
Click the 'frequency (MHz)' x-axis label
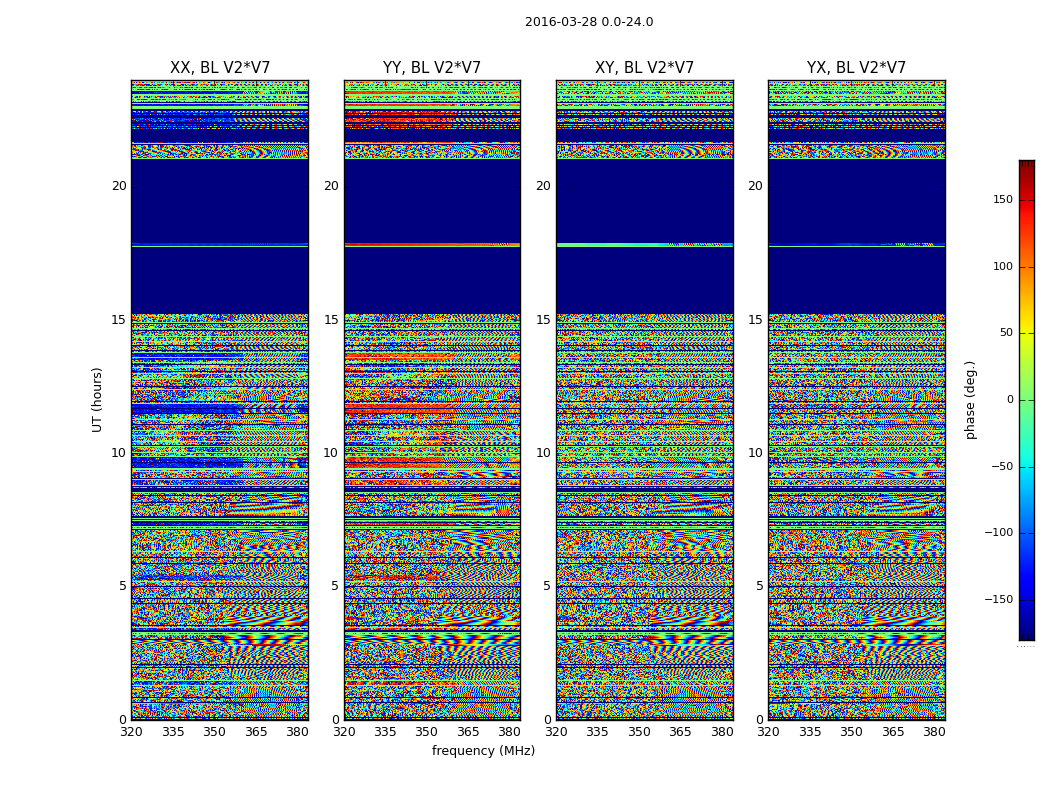[483, 750]
